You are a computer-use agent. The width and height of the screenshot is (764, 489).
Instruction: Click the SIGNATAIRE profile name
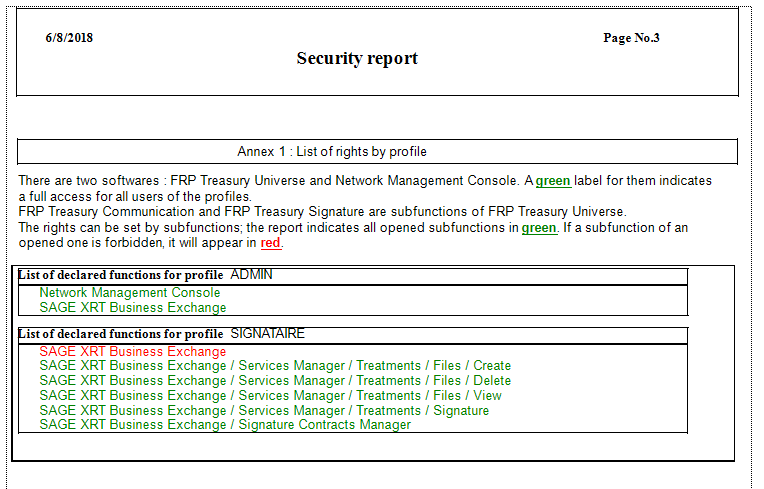pos(267,333)
